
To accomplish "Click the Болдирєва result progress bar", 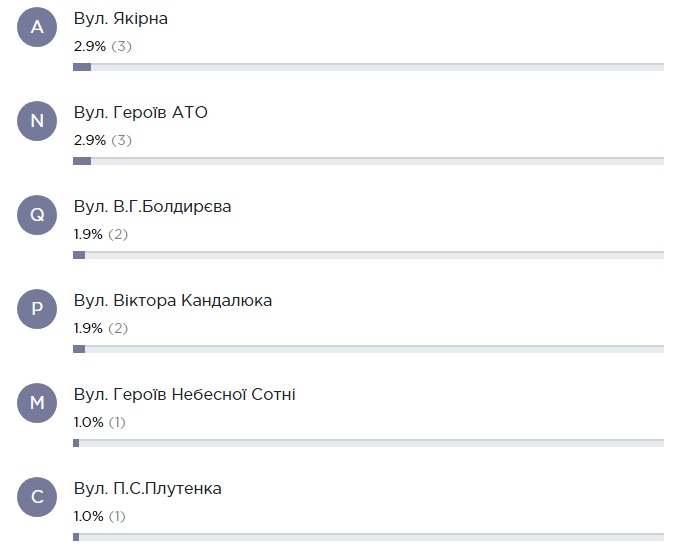I will click(368, 255).
